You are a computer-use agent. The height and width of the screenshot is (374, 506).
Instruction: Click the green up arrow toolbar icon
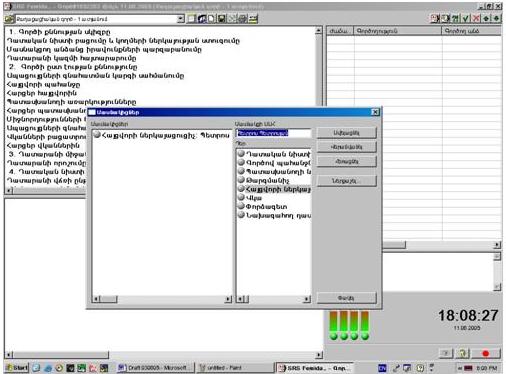pyautogui.click(x=487, y=18)
